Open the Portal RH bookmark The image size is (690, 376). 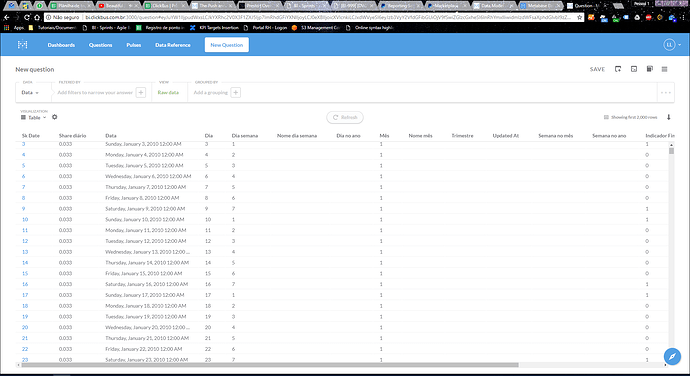tap(265, 27)
